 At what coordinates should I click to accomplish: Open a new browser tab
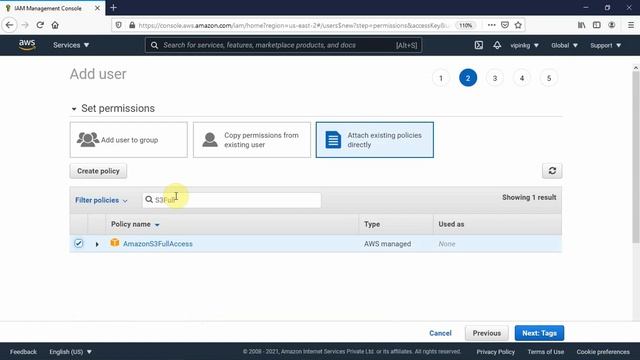tap(113, 8)
